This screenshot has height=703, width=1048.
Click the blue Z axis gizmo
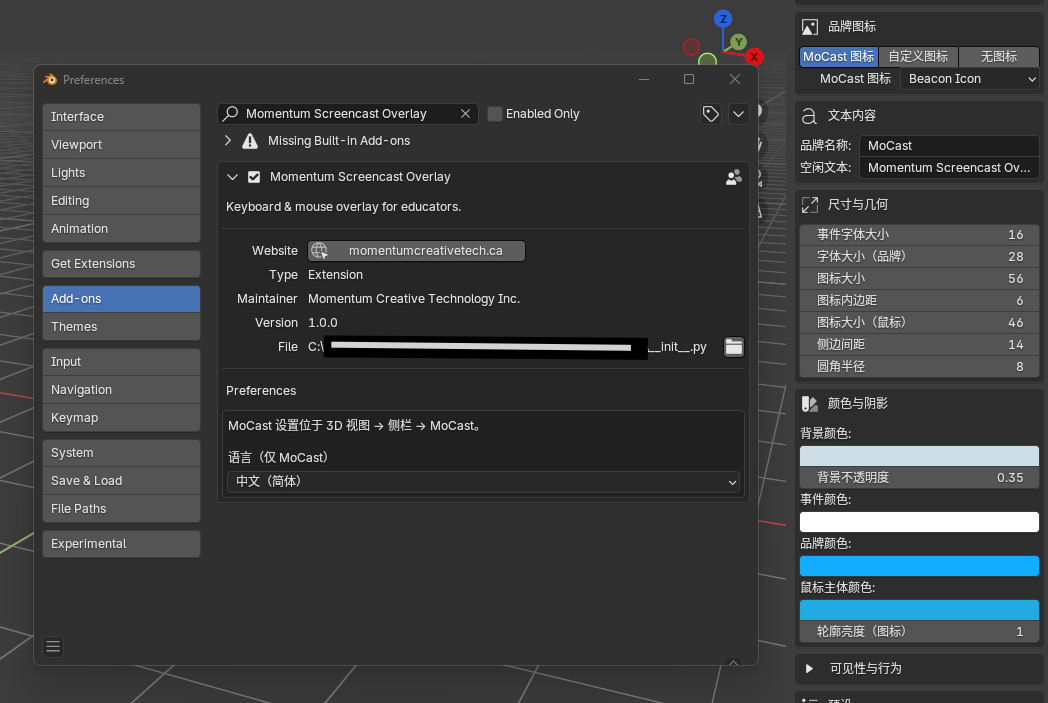pyautogui.click(x=724, y=19)
